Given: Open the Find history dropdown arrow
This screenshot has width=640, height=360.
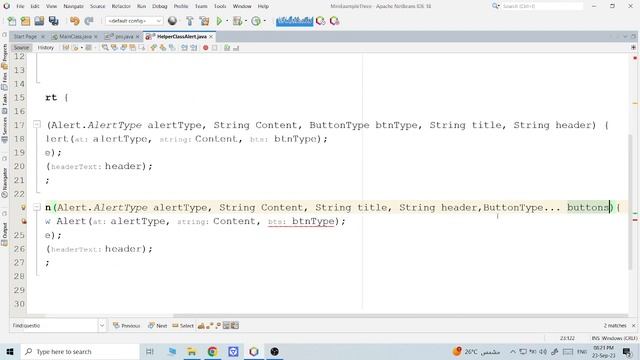Looking at the screenshot, I should [102, 326].
